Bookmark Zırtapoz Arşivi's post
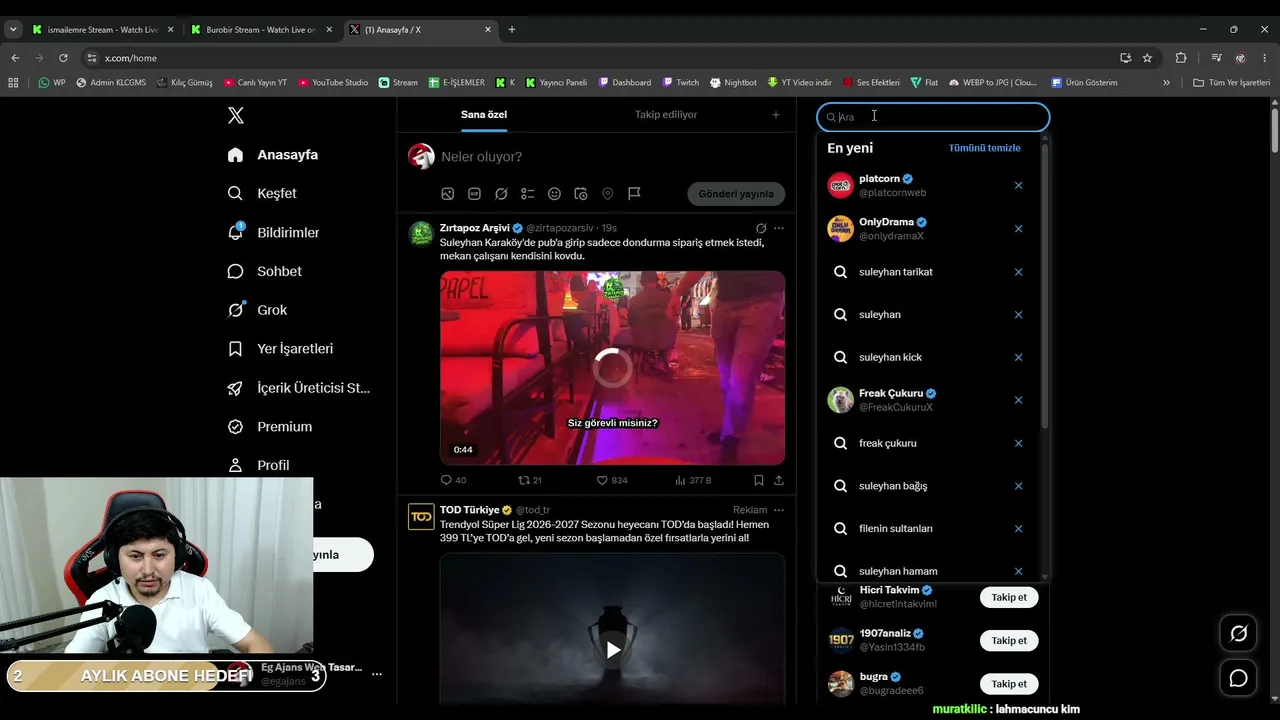This screenshot has height=720, width=1280. click(759, 480)
